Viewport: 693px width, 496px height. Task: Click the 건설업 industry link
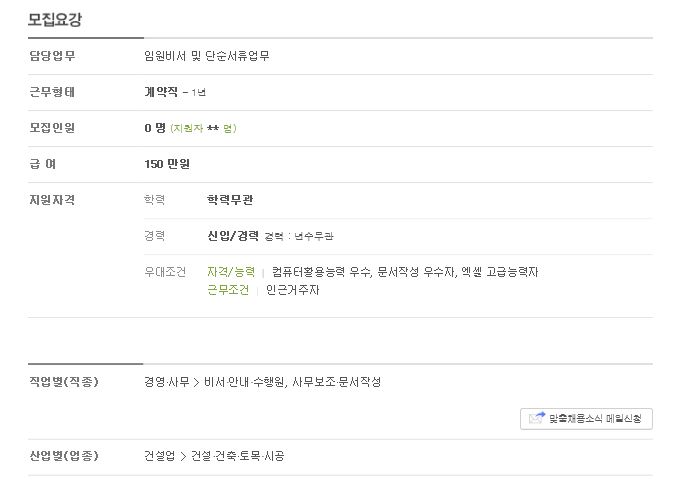click(x=160, y=456)
